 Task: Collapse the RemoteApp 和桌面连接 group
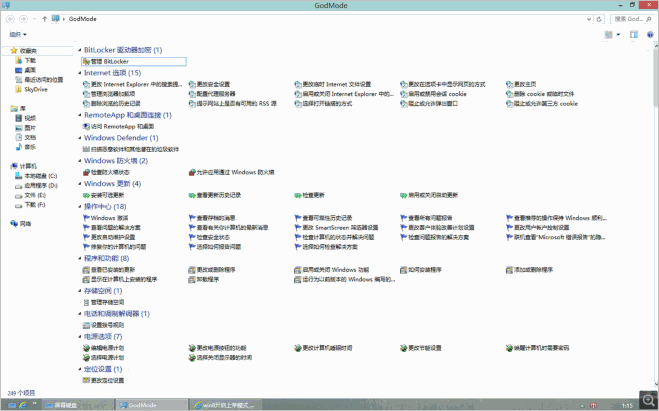point(80,115)
